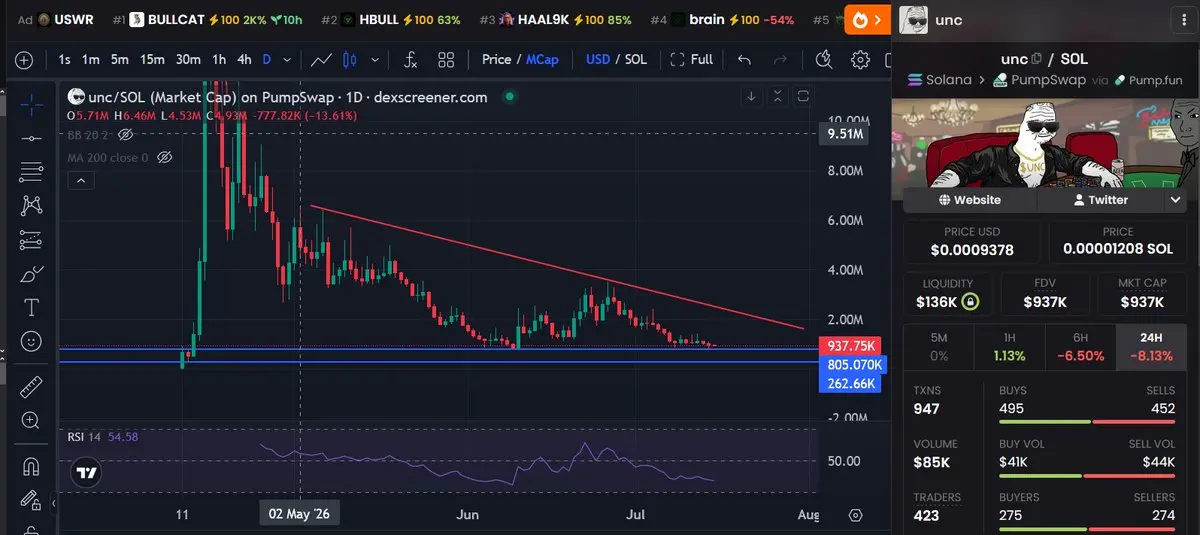Toggle BB 20 2 indicator visibility
This screenshot has height=535, width=1200.
(x=126, y=134)
